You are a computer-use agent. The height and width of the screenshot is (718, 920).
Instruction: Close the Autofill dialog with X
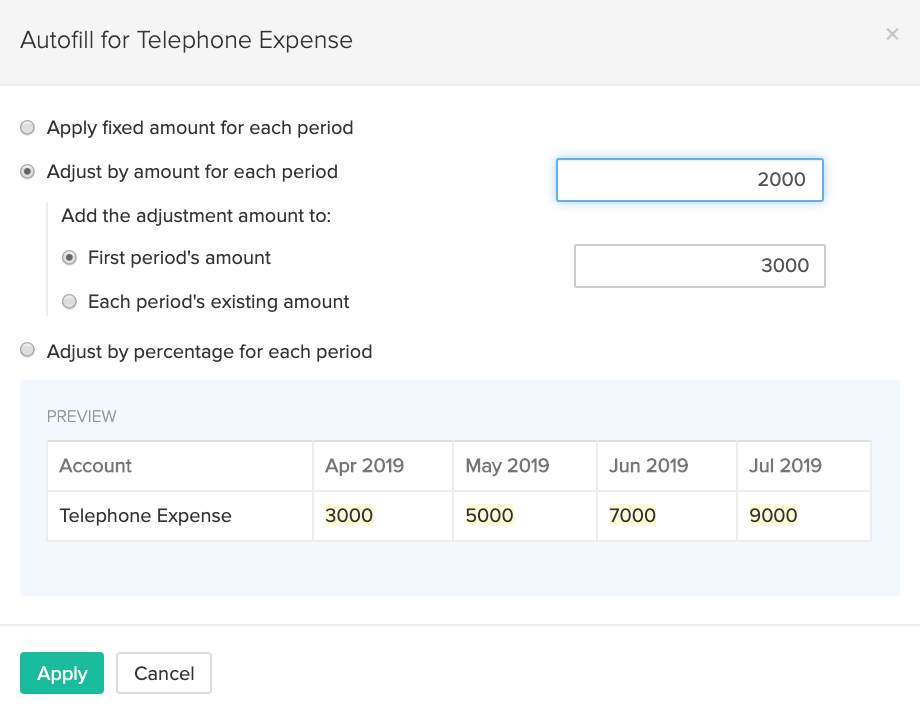pyautogui.click(x=892, y=35)
